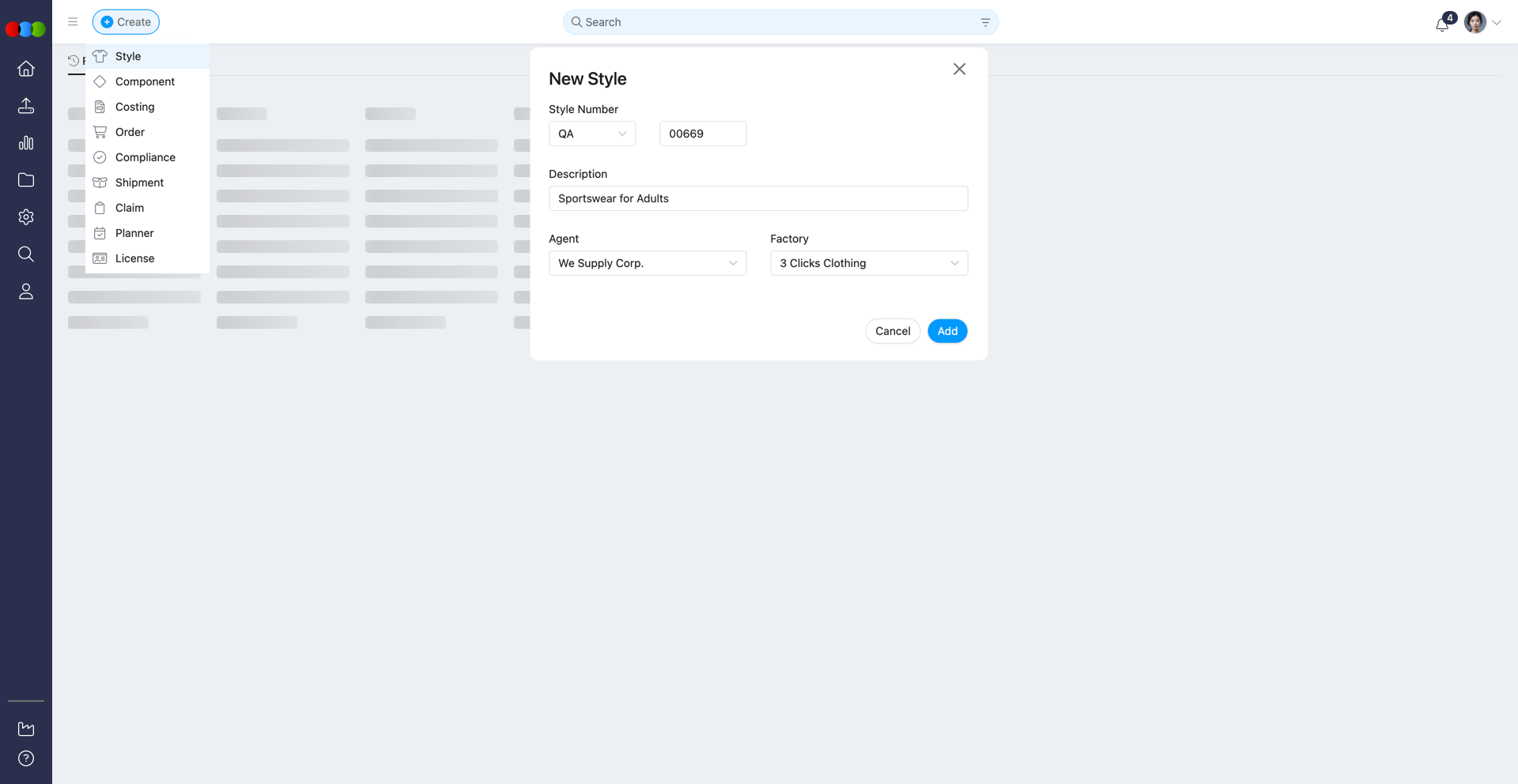This screenshot has height=784, width=1518.
Task: Open the bar chart analytics icon
Action: click(26, 143)
